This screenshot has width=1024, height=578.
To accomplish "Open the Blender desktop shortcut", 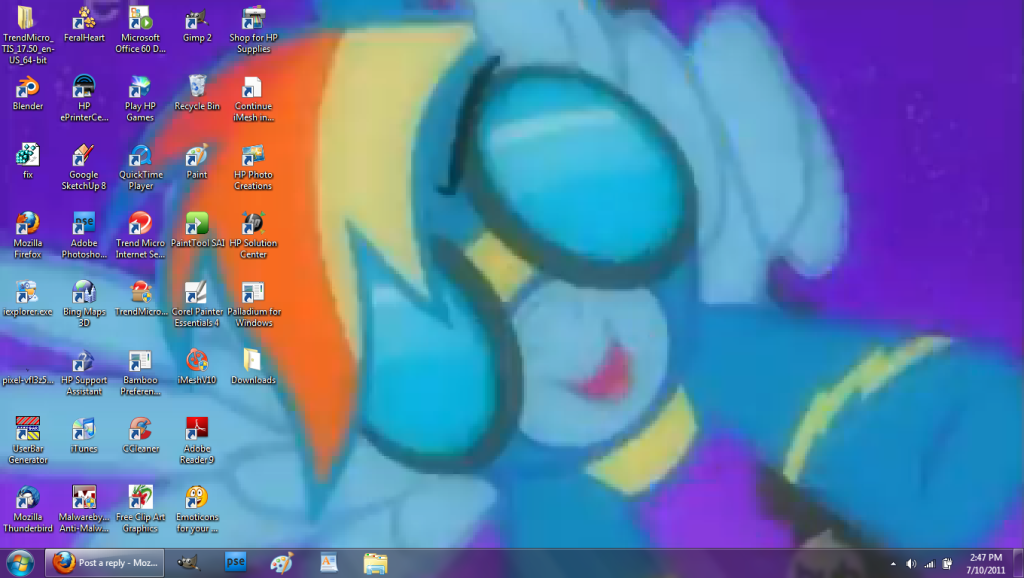I will [x=27, y=93].
